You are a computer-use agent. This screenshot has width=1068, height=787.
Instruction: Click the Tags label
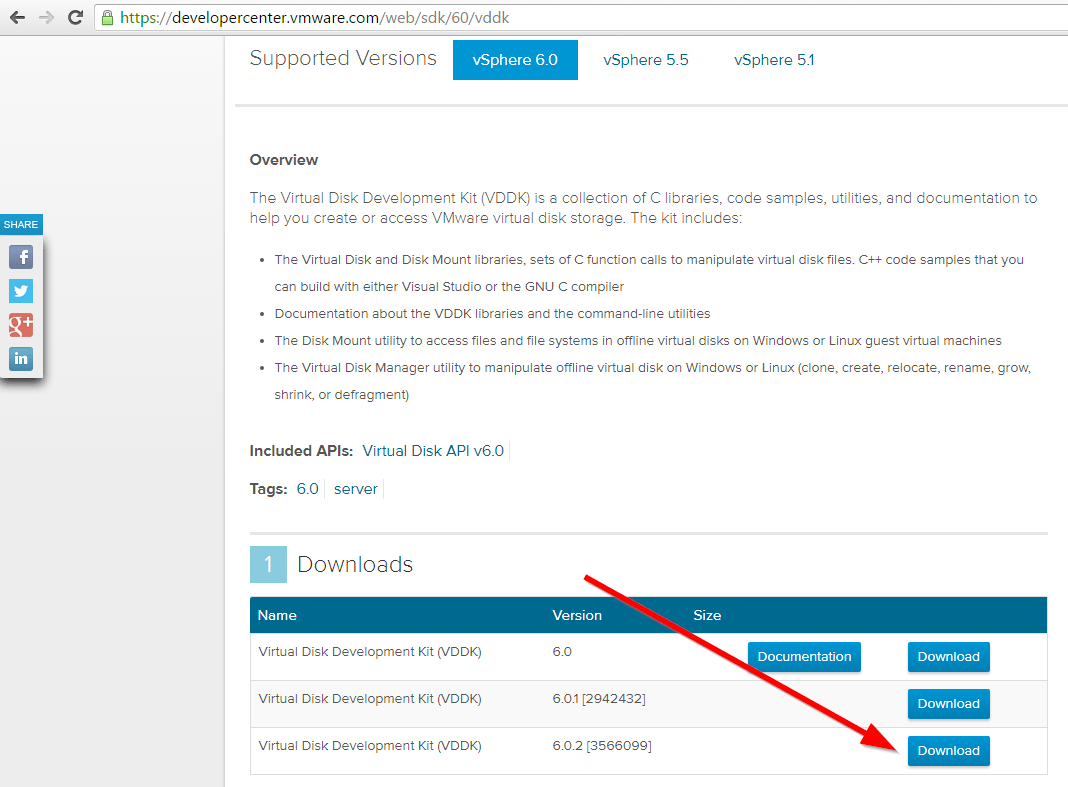click(268, 489)
